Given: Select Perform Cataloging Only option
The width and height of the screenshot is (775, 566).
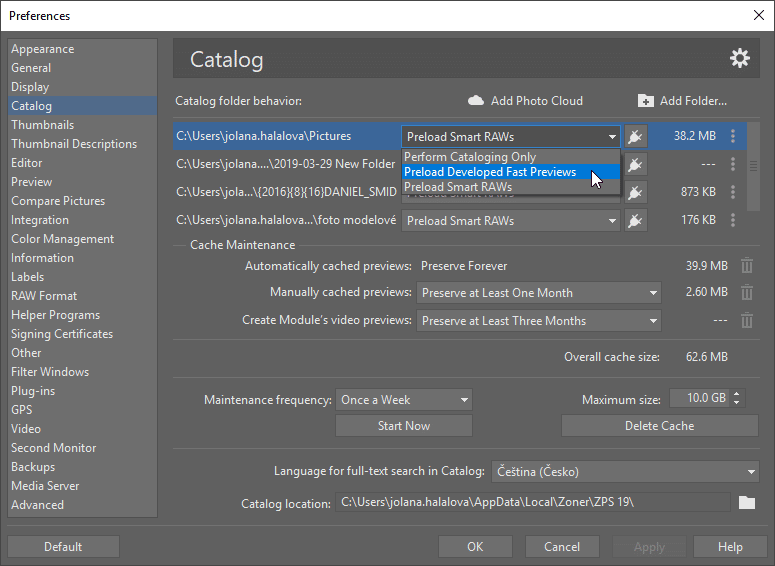Looking at the screenshot, I should [511, 157].
